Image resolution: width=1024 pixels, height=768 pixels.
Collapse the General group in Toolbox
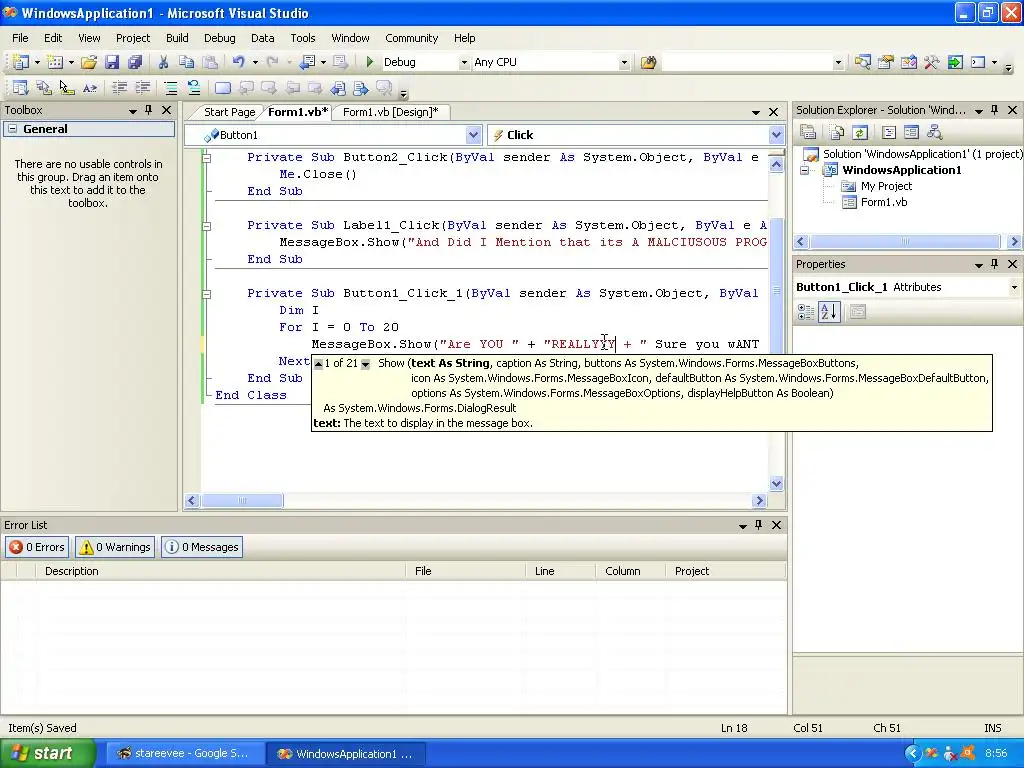tap(12, 129)
